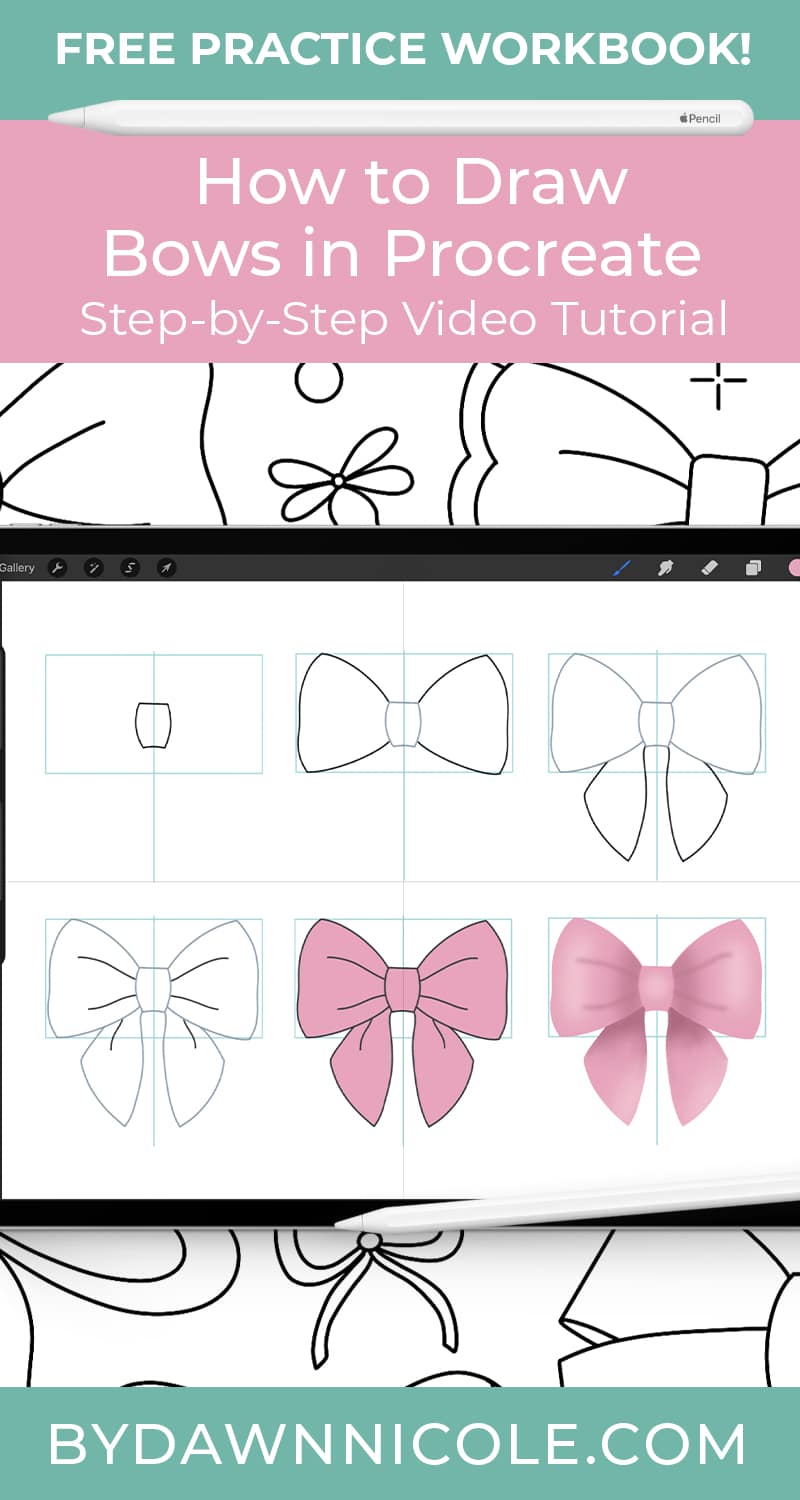Viewport: 800px width, 1500px height.
Task: Select the Paint brush tool
Action: [x=620, y=567]
